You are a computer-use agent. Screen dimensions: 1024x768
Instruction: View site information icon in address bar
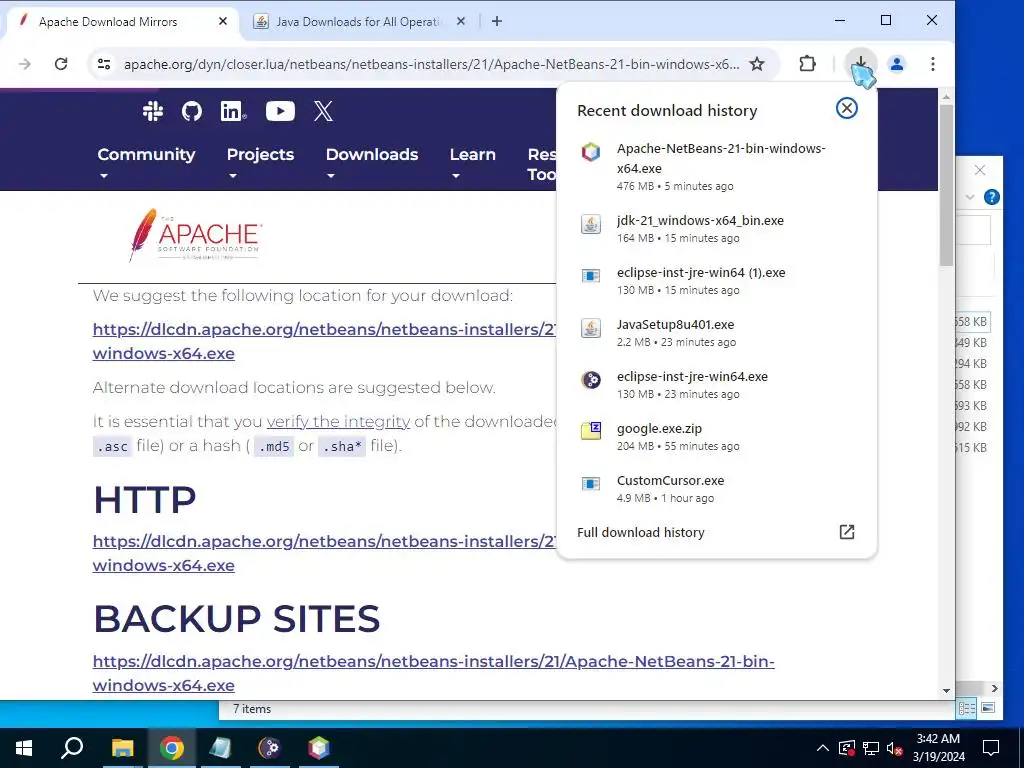coord(104,64)
